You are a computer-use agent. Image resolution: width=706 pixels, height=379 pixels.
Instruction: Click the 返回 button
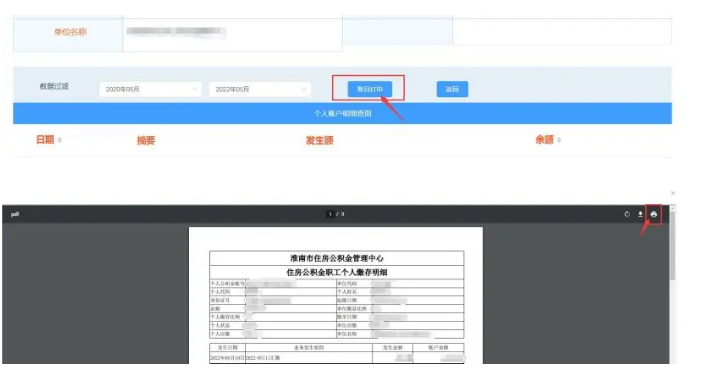[x=452, y=89]
